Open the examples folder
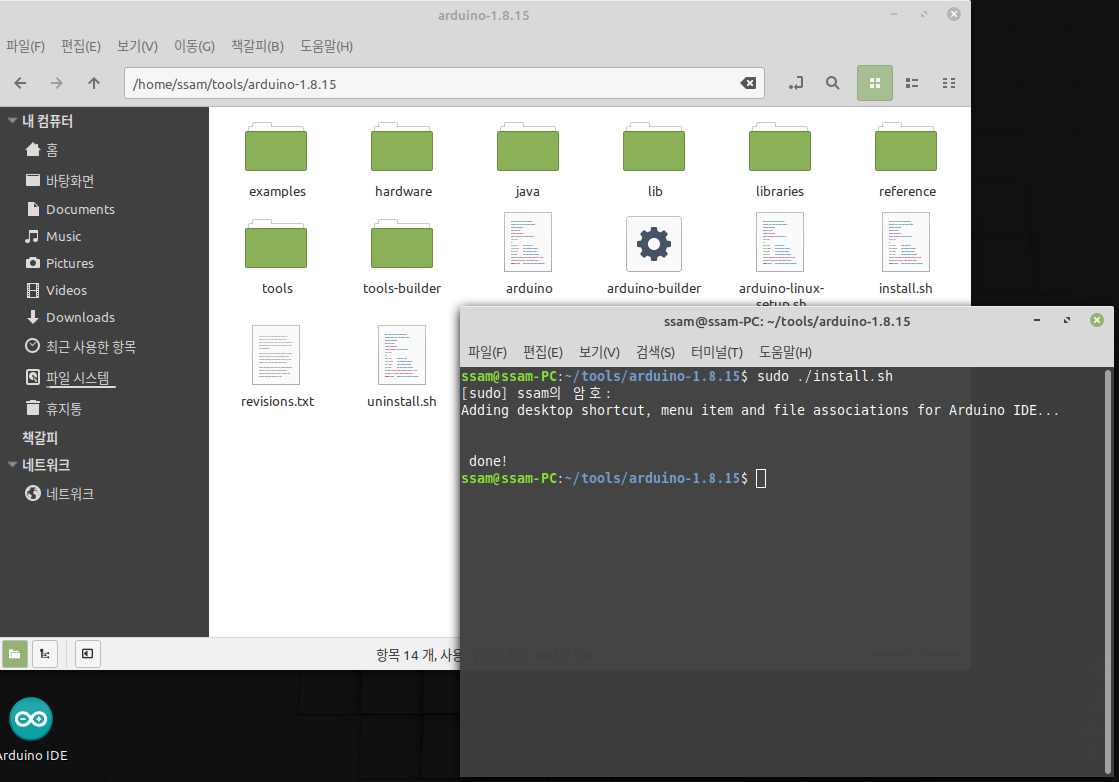The width and height of the screenshot is (1119, 782). 277,160
